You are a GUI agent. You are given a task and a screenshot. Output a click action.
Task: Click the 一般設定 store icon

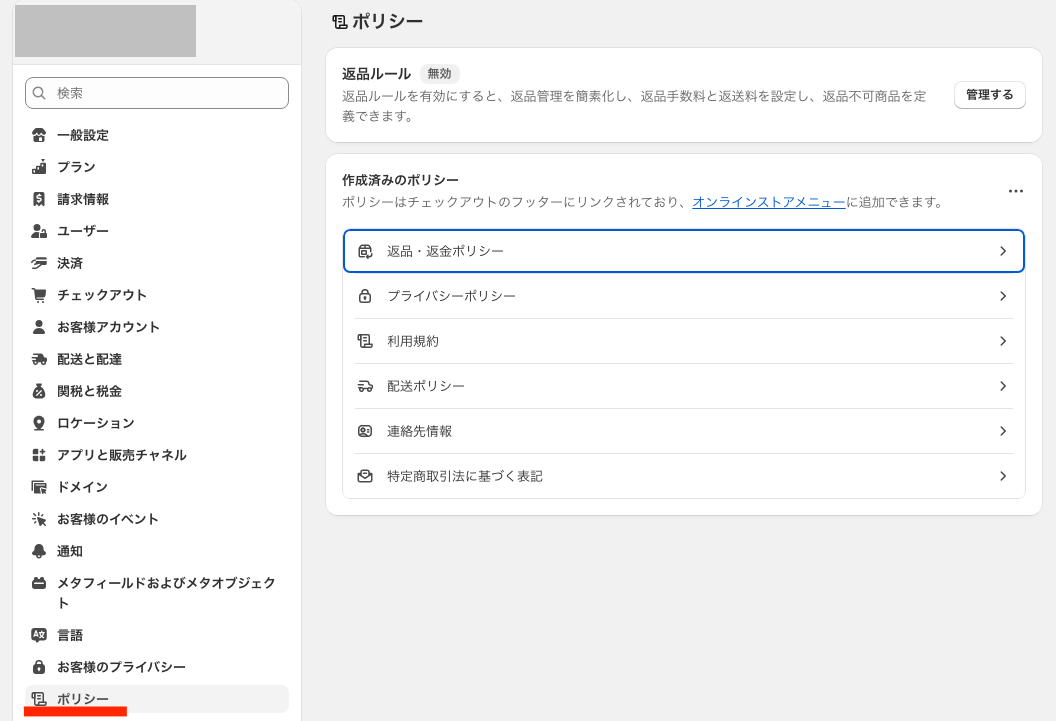(x=39, y=135)
